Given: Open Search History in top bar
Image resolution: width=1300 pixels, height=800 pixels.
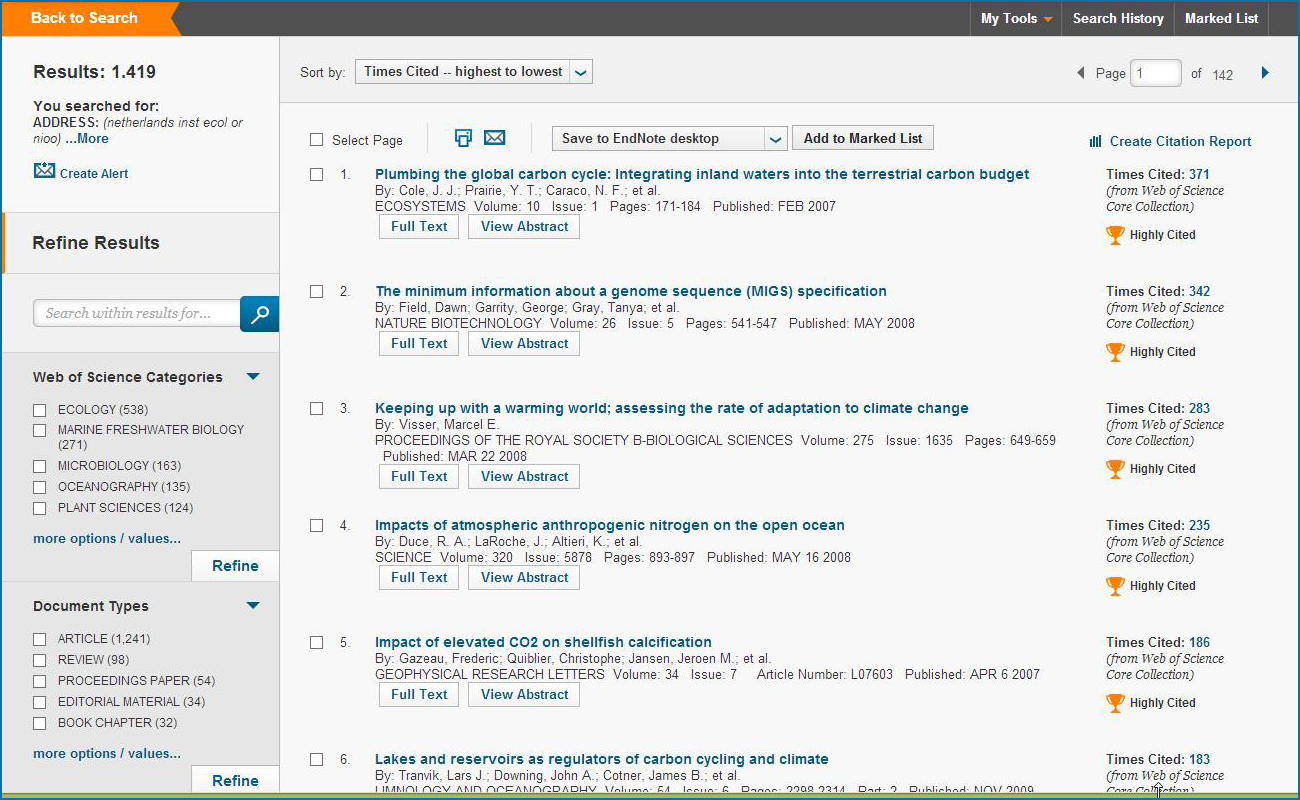Looking at the screenshot, I should [1117, 19].
